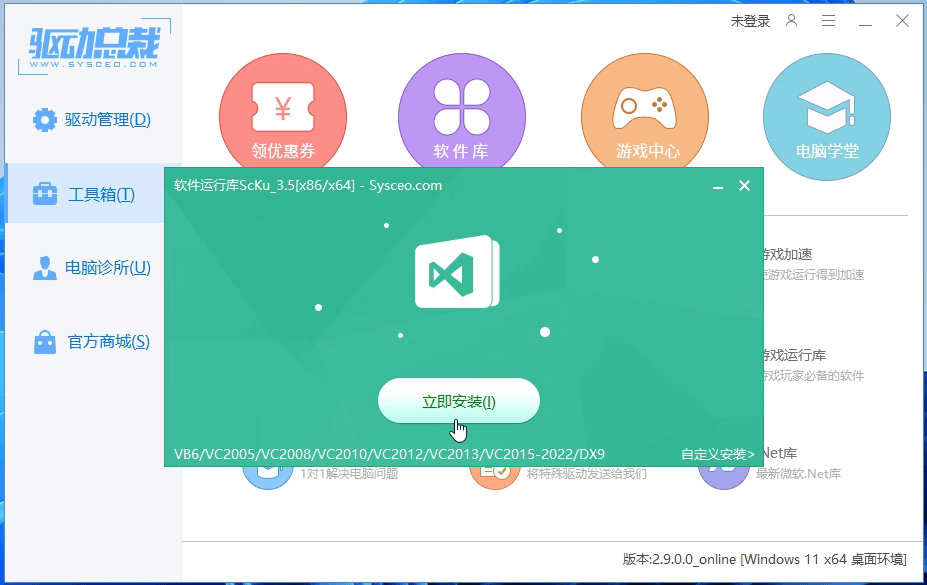Open the hamburger main menu
The height and width of the screenshot is (585, 927).
point(828,20)
